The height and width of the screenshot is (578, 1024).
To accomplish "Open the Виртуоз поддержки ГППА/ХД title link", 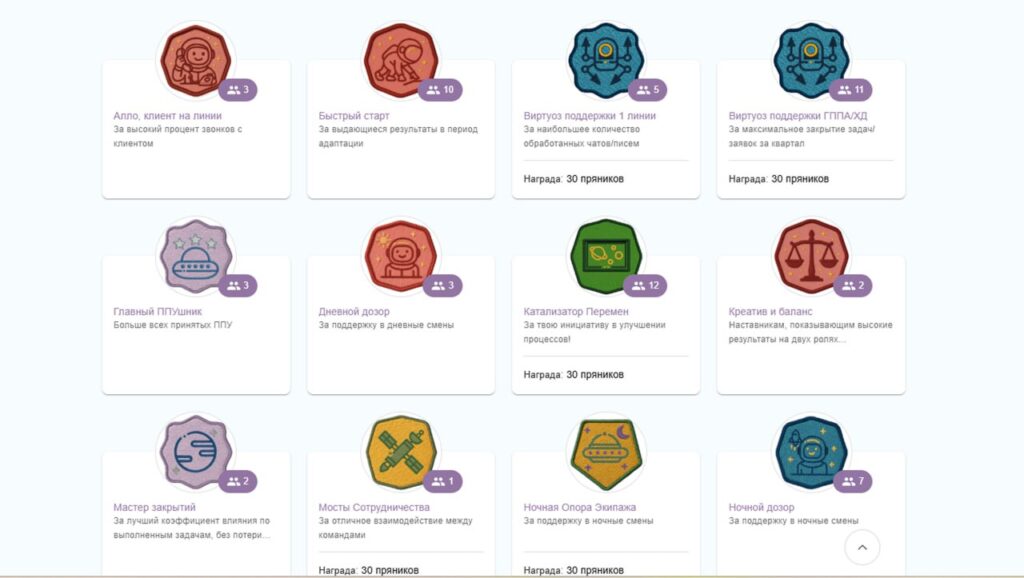I will (x=798, y=116).
